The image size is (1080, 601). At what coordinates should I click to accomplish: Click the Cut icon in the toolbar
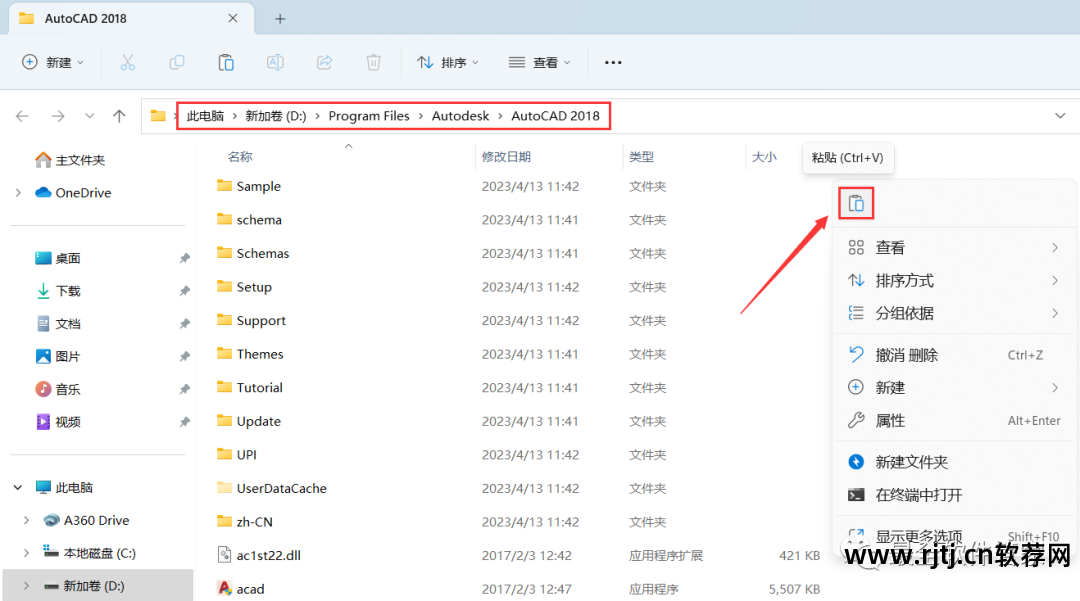(x=126, y=62)
